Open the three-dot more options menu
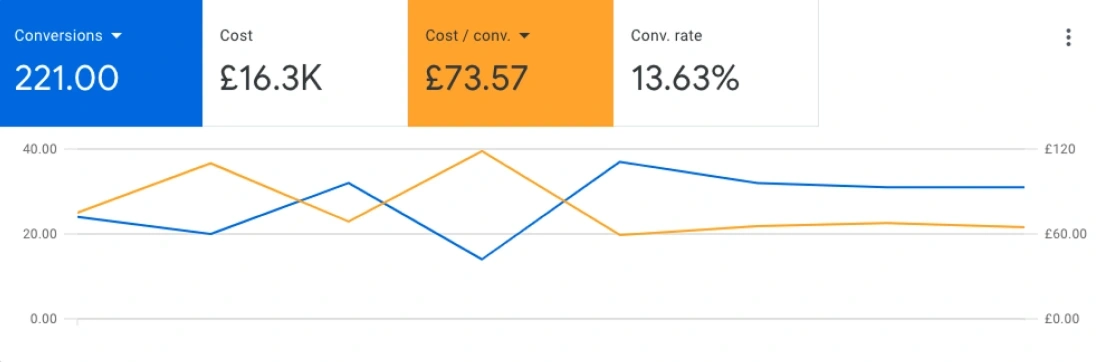 [1068, 37]
